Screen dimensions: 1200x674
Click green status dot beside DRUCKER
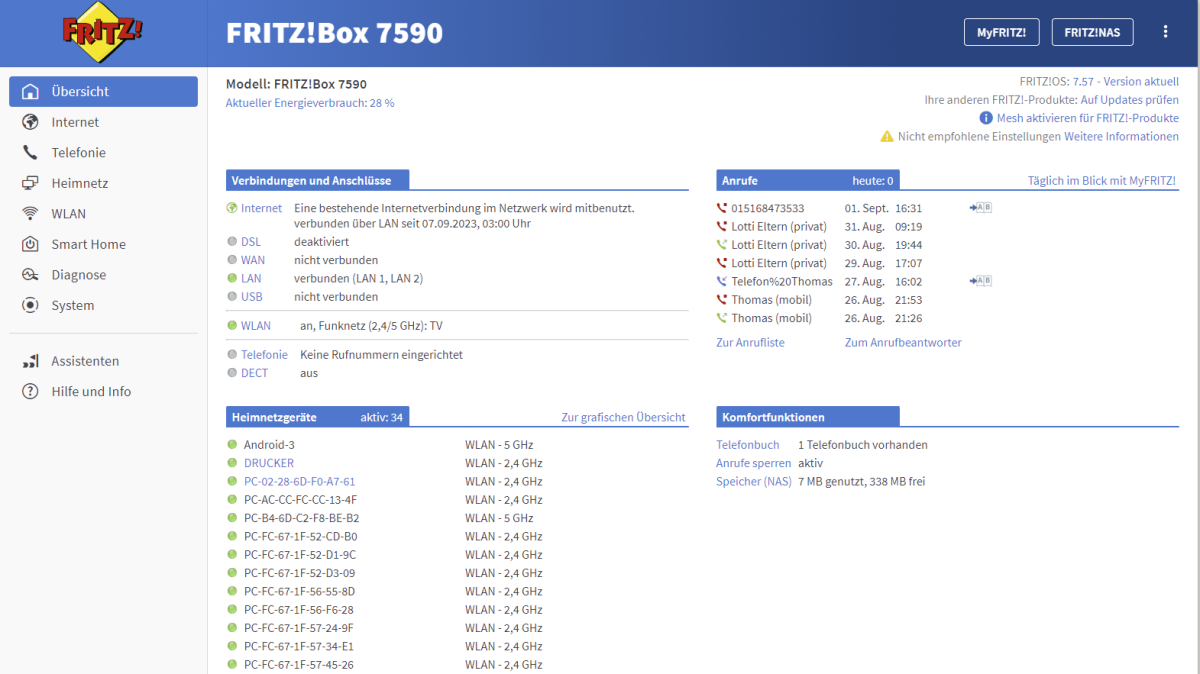(232, 463)
